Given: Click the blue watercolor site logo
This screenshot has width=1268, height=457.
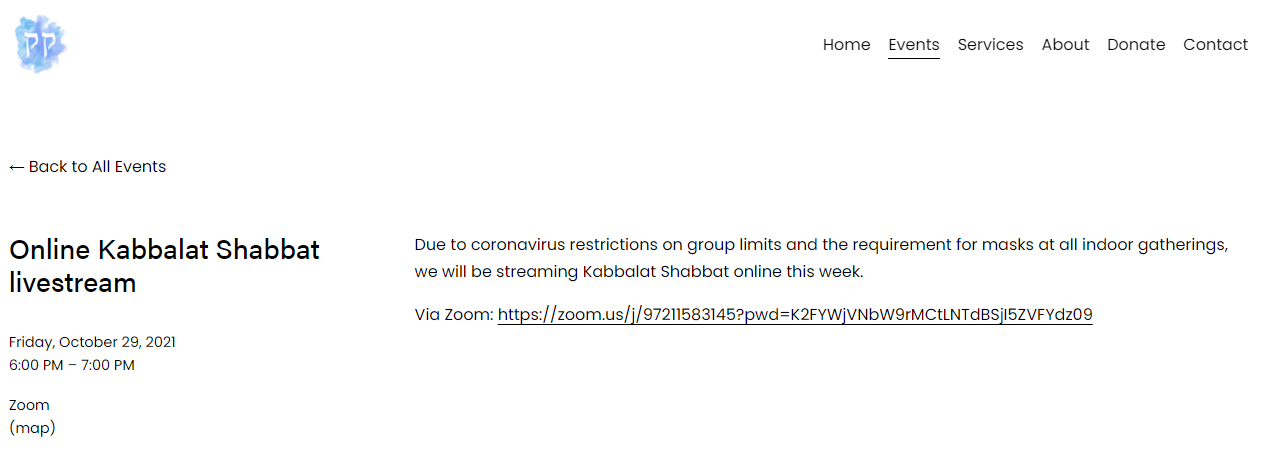Looking at the screenshot, I should tap(40, 45).
